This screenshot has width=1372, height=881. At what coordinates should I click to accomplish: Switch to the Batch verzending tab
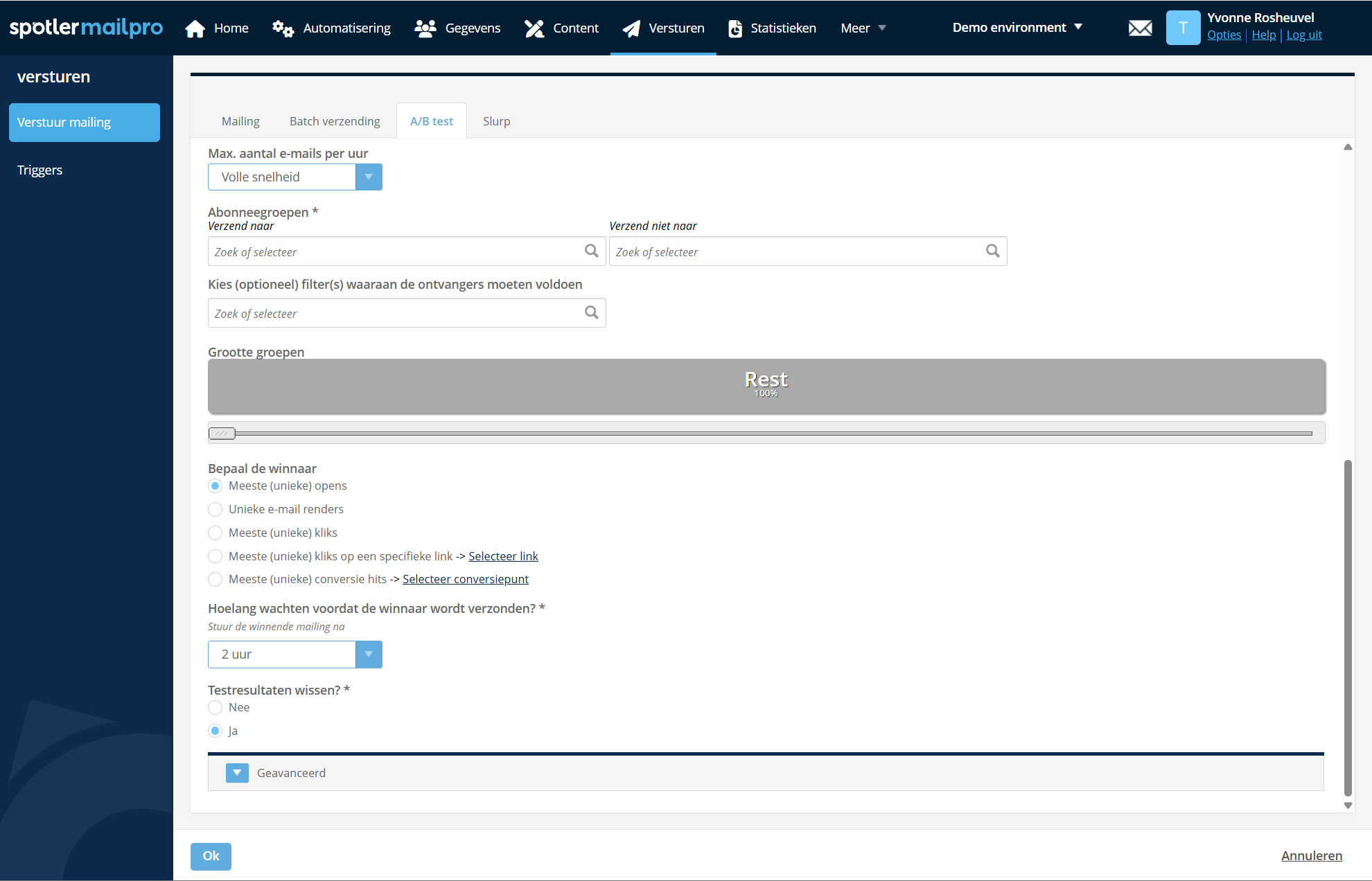335,121
